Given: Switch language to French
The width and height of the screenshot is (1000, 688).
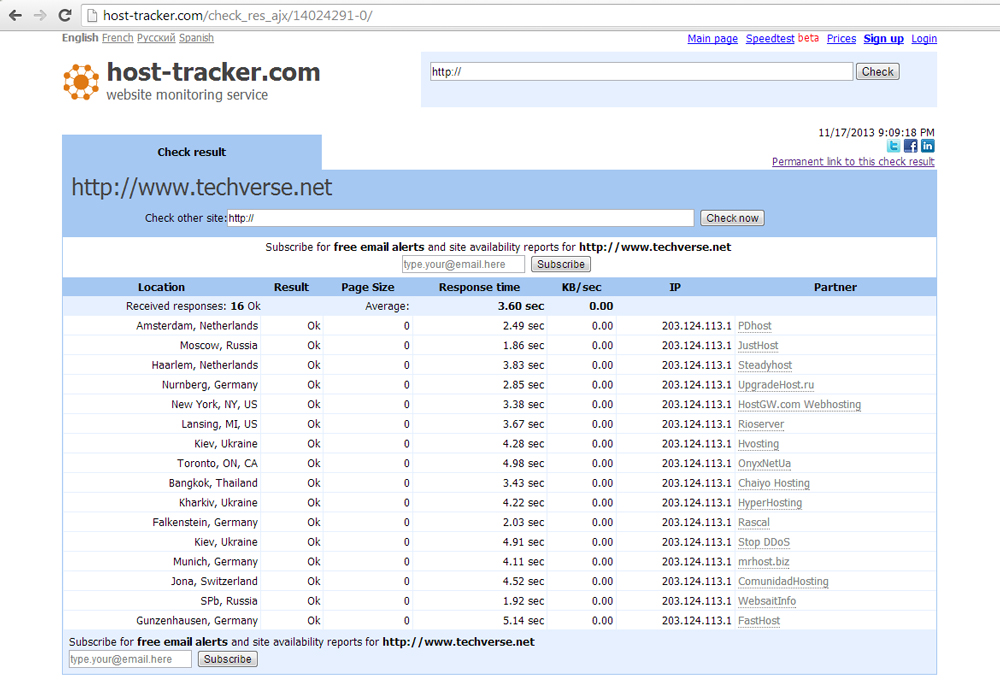Looking at the screenshot, I should pyautogui.click(x=117, y=38).
